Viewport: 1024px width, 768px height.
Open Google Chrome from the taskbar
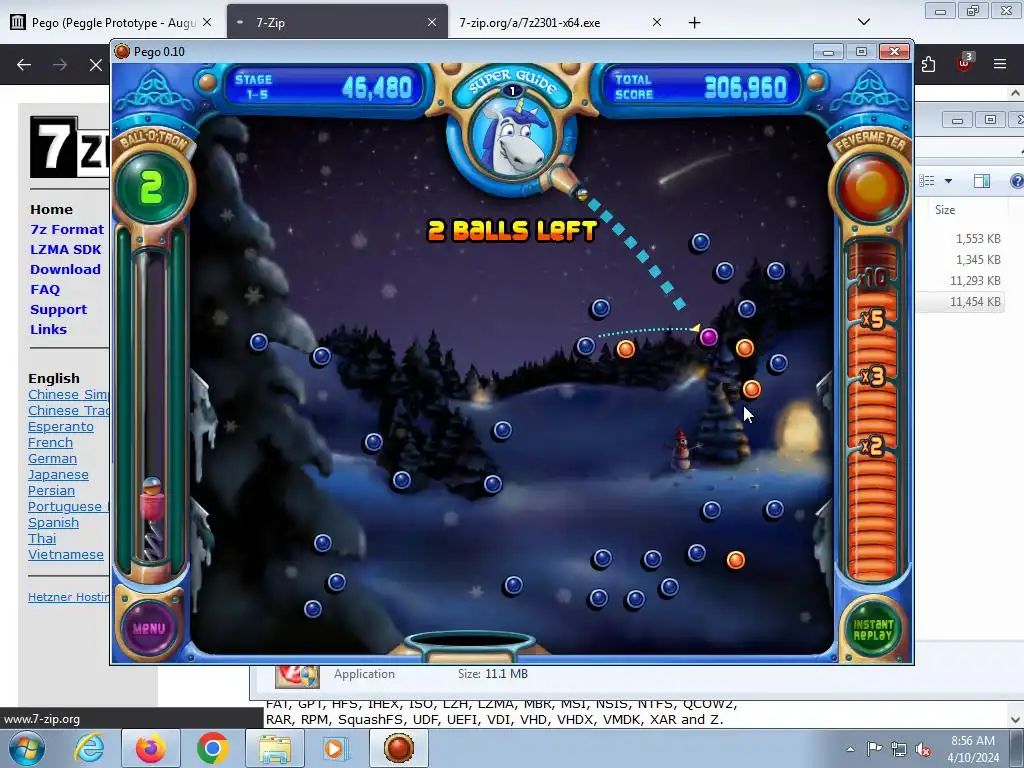[x=212, y=748]
